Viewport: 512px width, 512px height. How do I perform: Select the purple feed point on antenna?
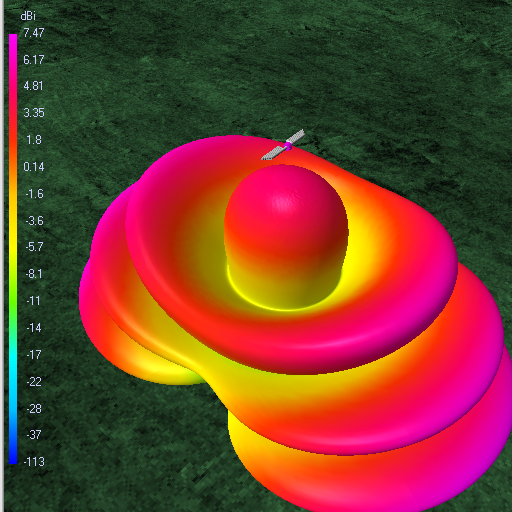288,146
